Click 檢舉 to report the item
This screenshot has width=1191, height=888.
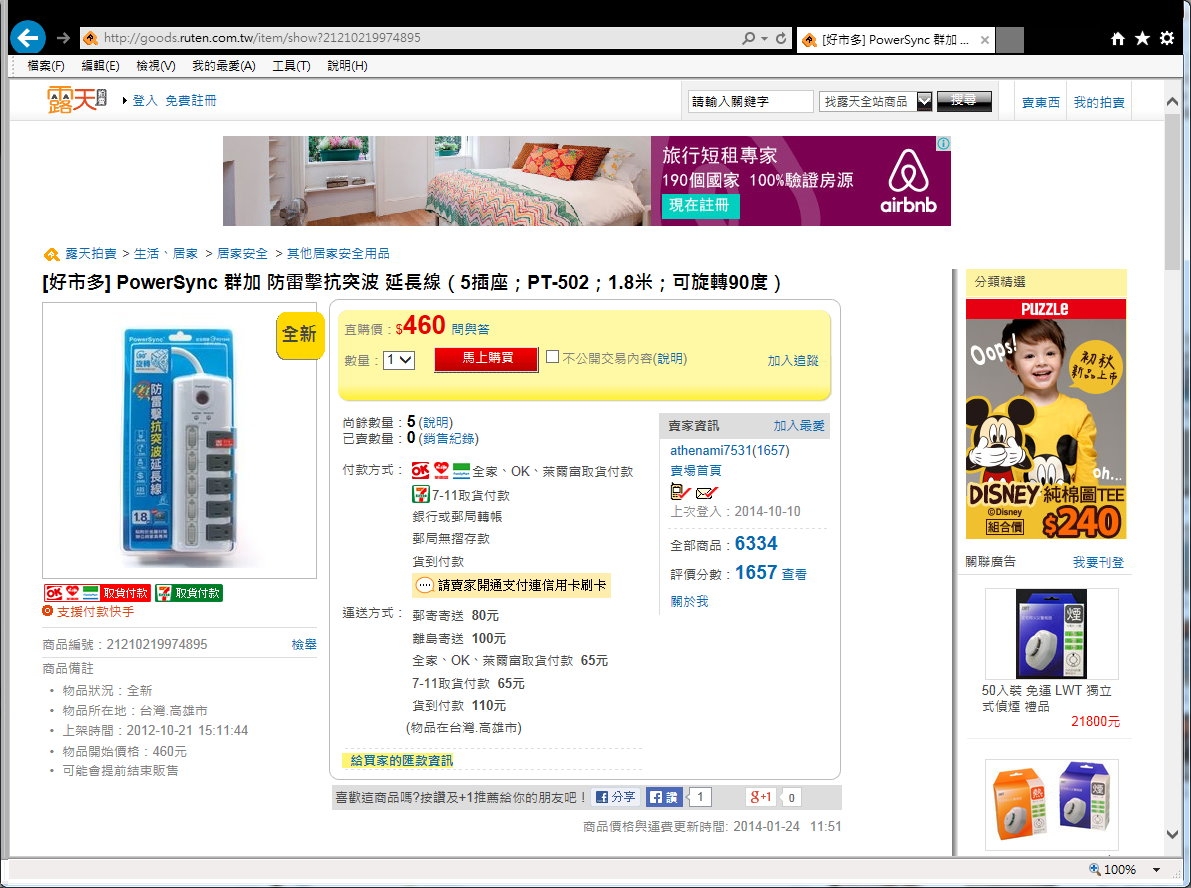tap(304, 644)
